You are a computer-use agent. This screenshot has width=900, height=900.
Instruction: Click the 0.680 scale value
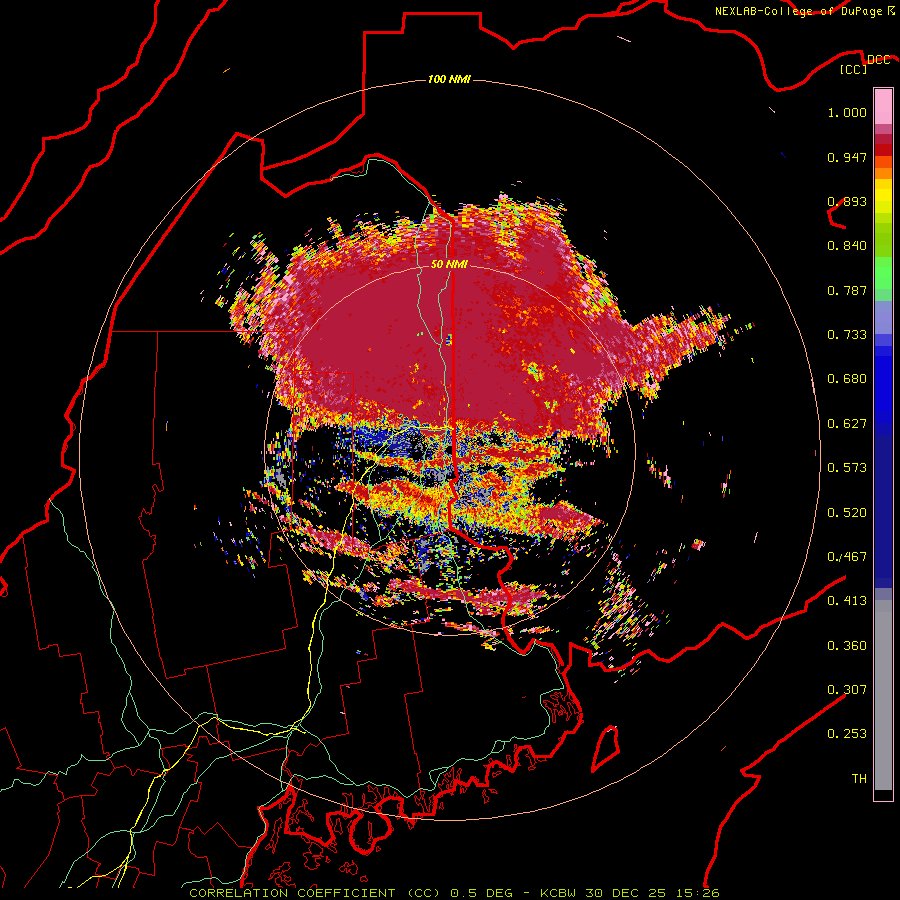pos(847,379)
